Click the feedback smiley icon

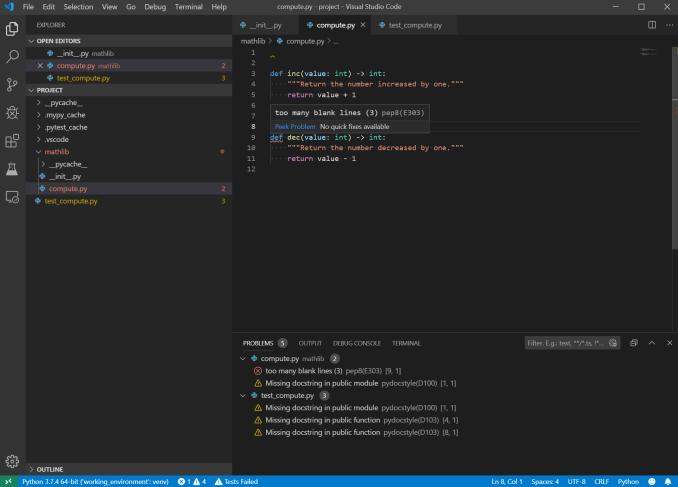point(652,481)
